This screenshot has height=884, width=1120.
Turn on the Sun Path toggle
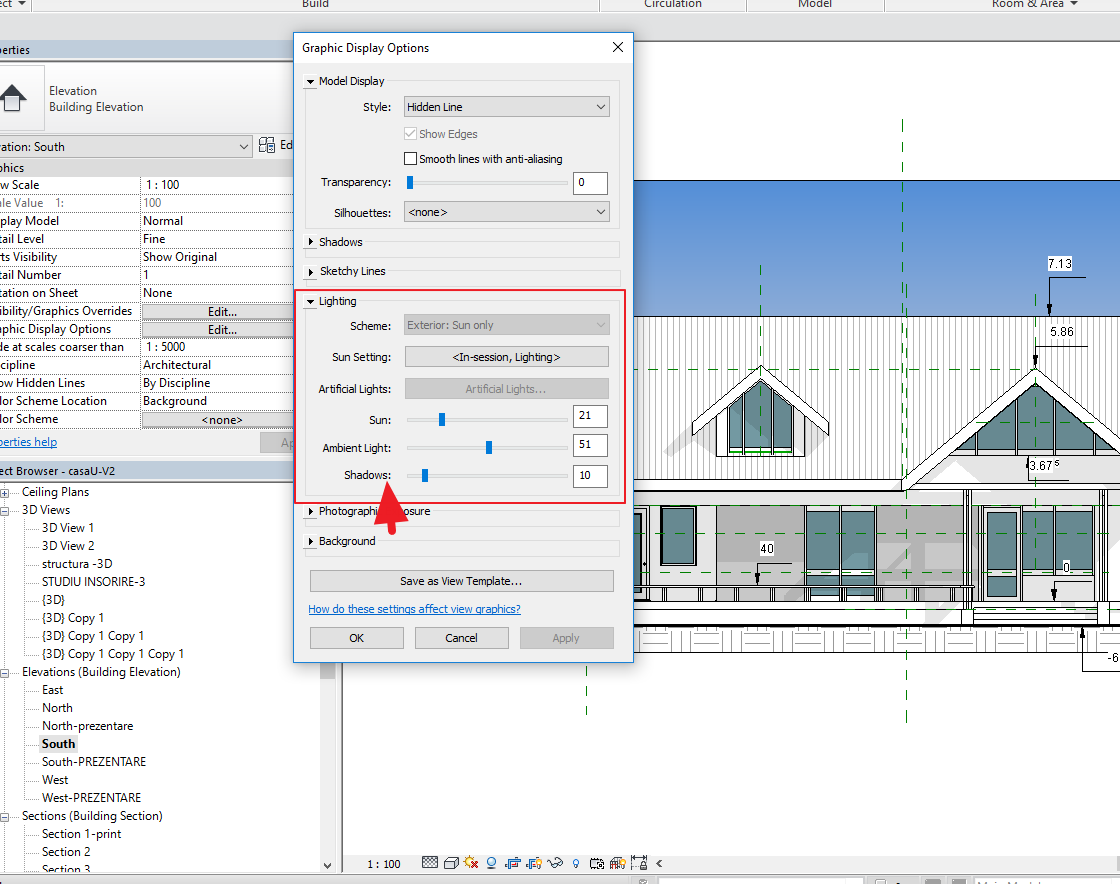pos(470,862)
